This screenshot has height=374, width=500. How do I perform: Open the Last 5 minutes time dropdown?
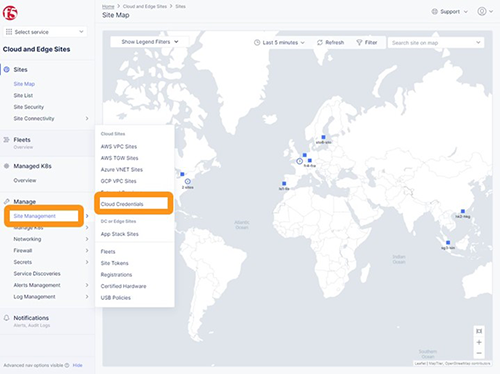point(279,43)
